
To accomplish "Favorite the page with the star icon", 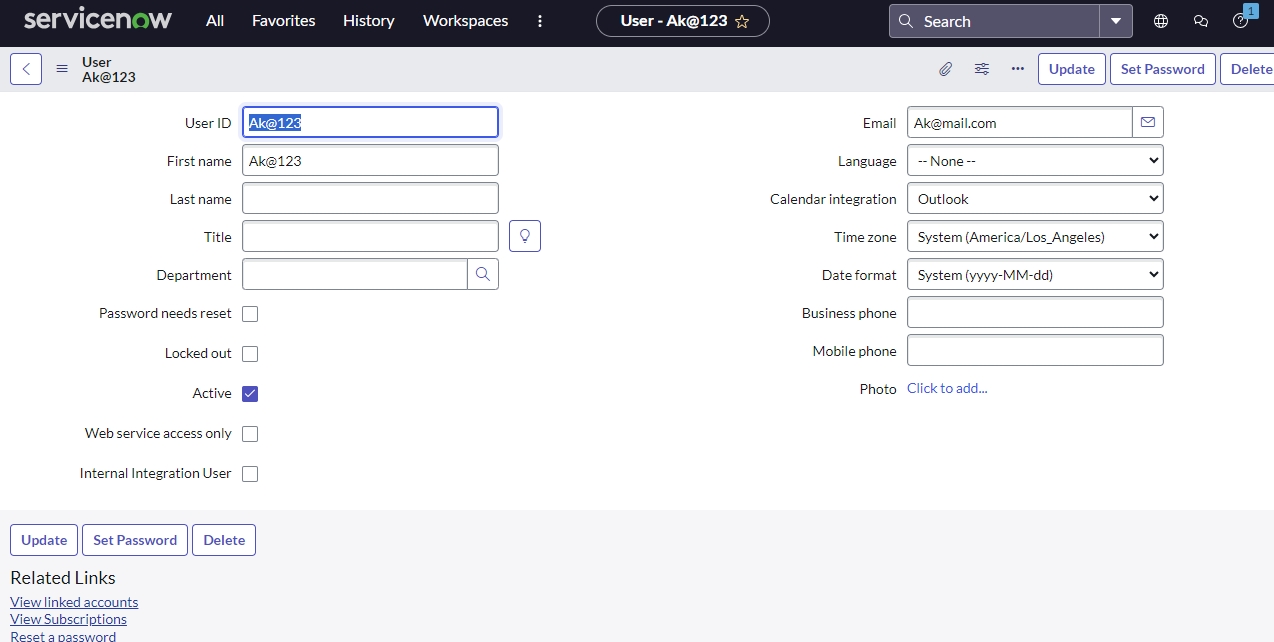I will pyautogui.click(x=742, y=21).
